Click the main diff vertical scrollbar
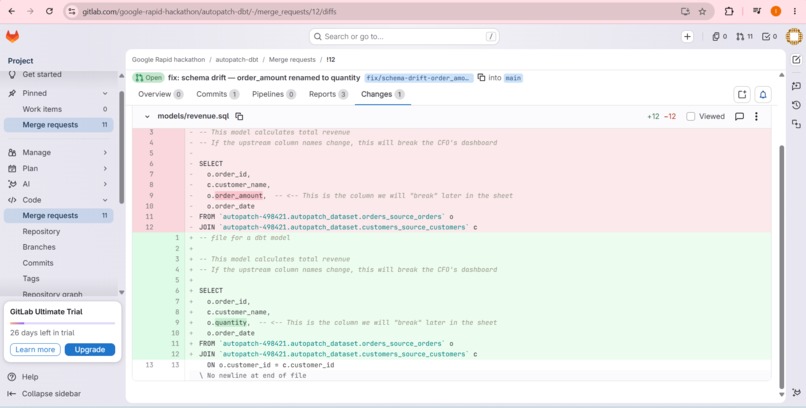 pyautogui.click(x=782, y=267)
